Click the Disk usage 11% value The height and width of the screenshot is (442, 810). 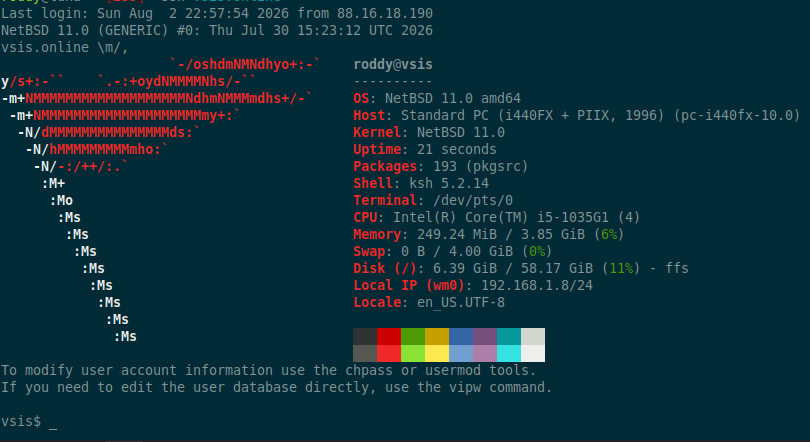(x=621, y=269)
